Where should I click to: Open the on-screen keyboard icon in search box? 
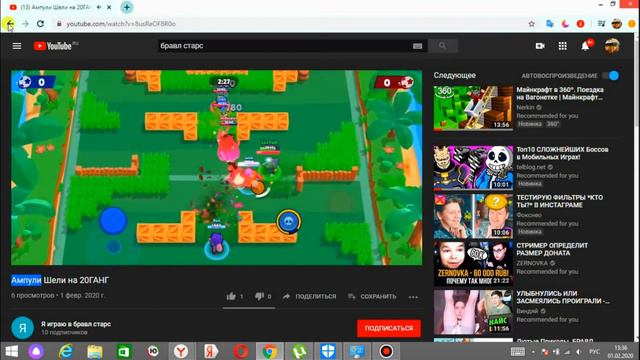[417, 46]
